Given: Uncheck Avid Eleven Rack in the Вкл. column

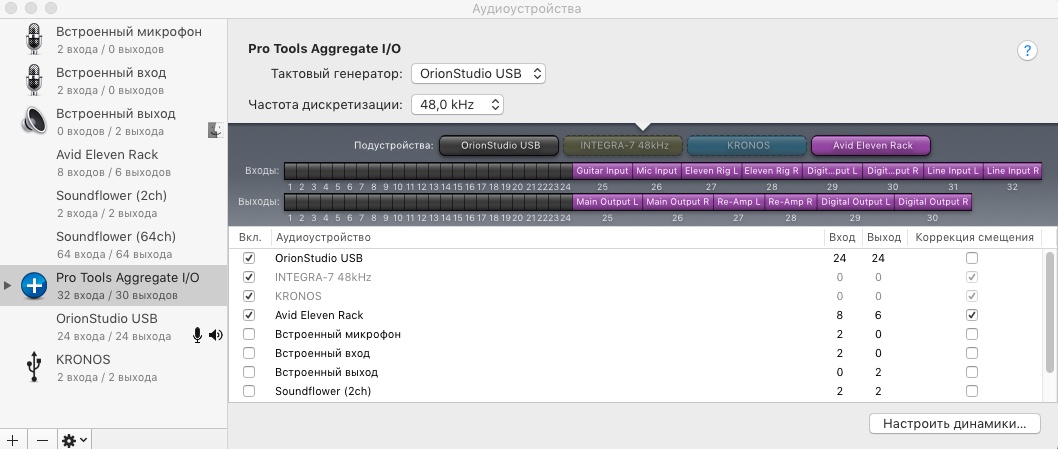Looking at the screenshot, I should click(x=249, y=315).
